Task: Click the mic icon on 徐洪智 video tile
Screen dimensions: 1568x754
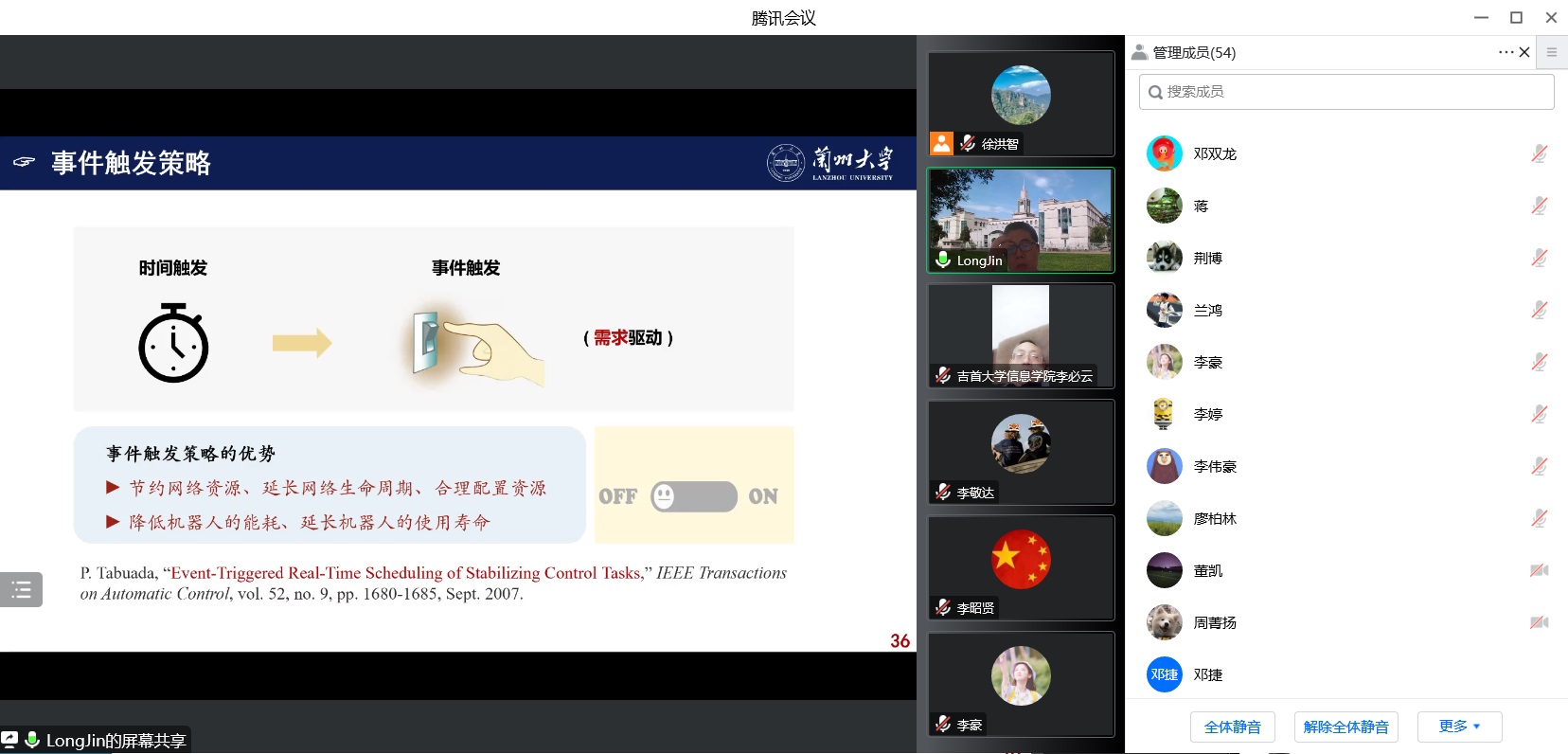Action: (968, 143)
